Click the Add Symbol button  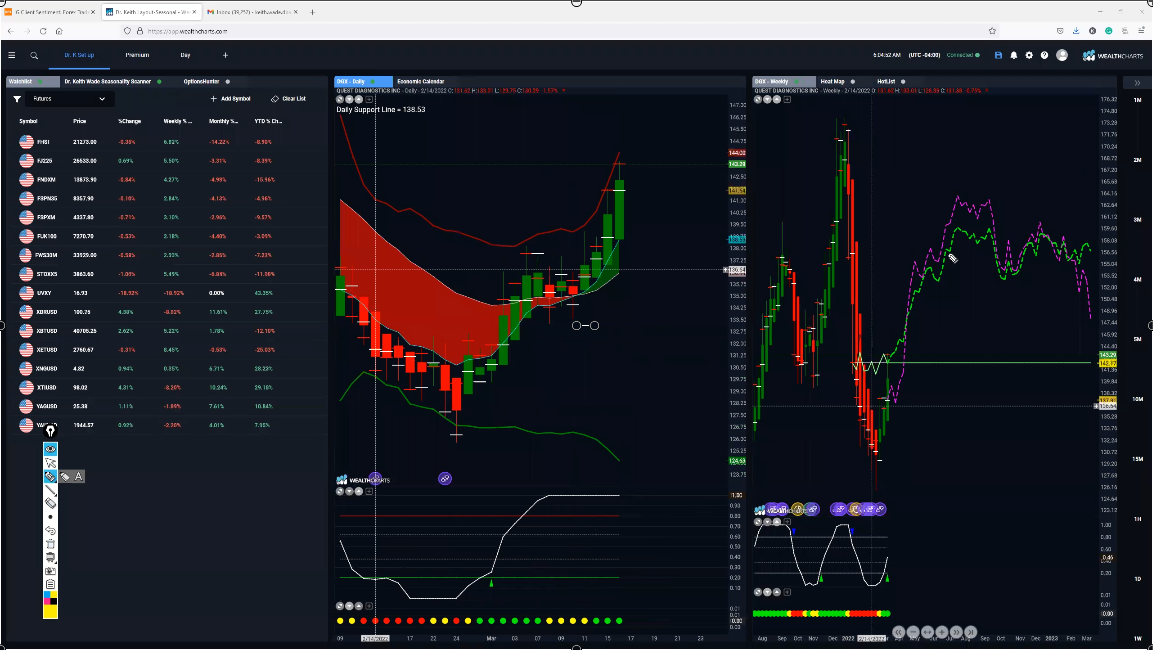coord(230,99)
